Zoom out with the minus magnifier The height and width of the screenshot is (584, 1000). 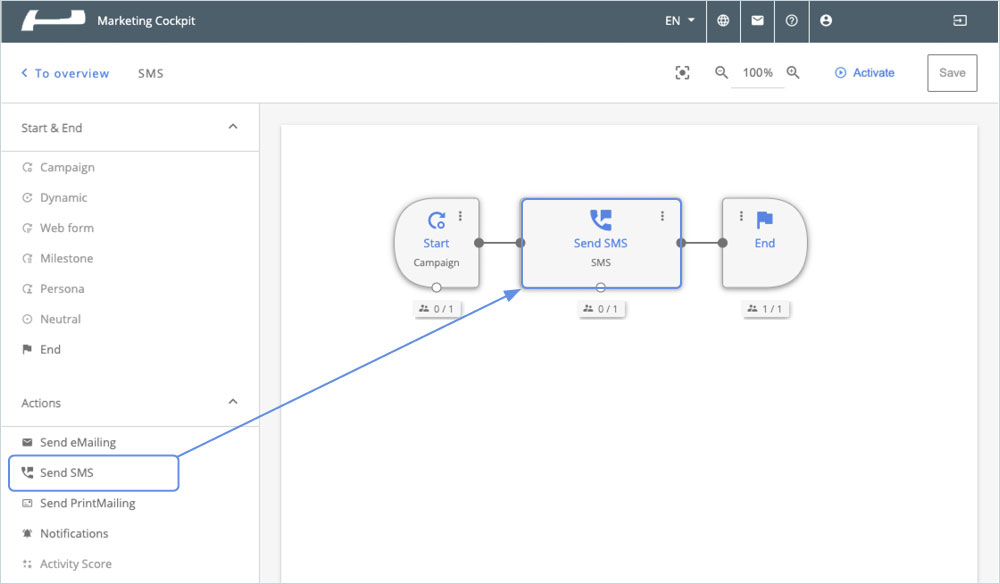click(x=721, y=73)
